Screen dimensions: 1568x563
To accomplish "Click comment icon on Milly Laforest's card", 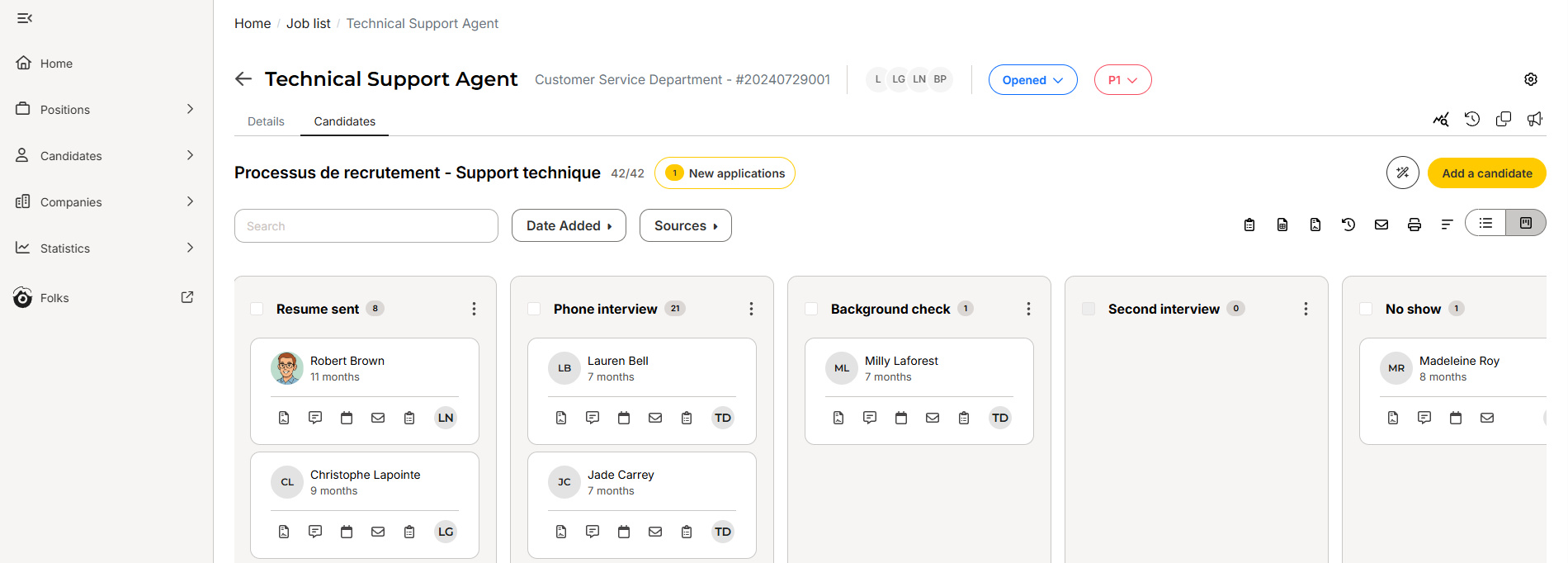I will (x=870, y=418).
